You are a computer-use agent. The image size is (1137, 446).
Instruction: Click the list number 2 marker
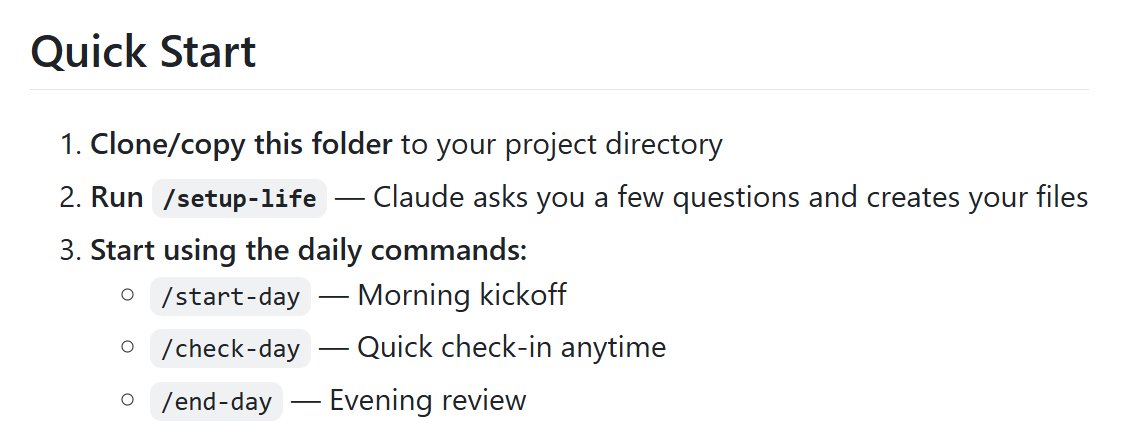[70, 198]
